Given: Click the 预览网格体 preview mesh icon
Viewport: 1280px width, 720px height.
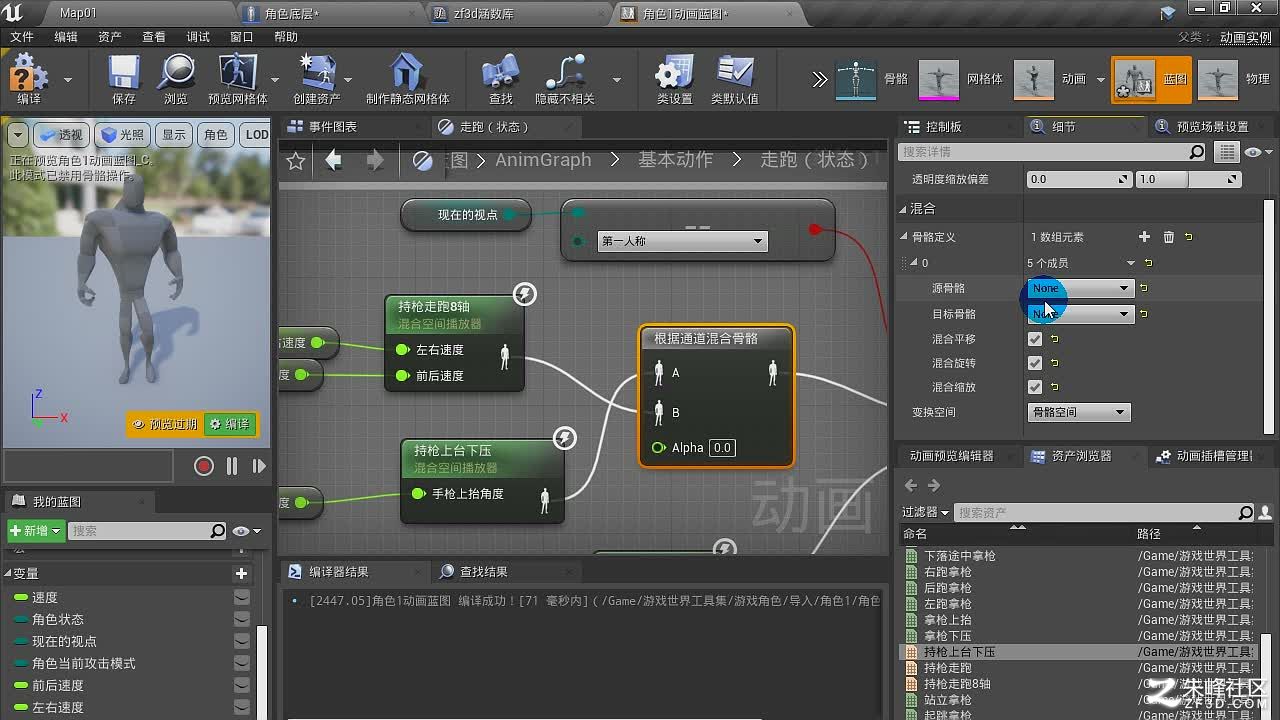Looking at the screenshot, I should (x=238, y=78).
